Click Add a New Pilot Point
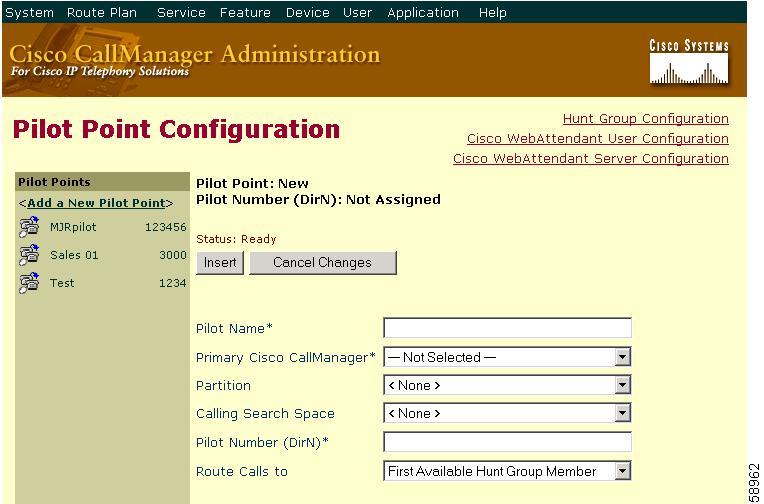Image resolution: width=764 pixels, height=504 pixels. (x=96, y=203)
